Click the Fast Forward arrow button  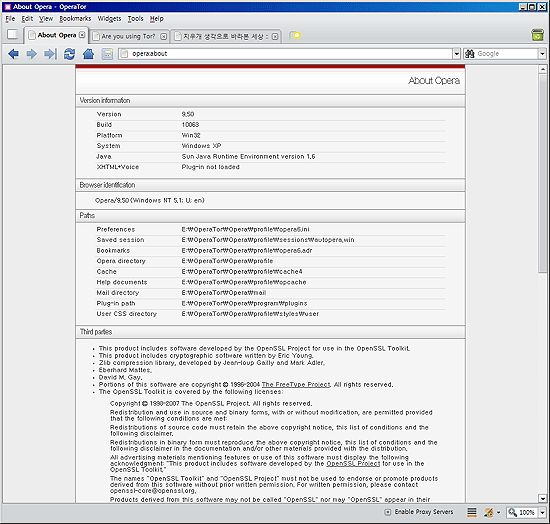coord(50,54)
